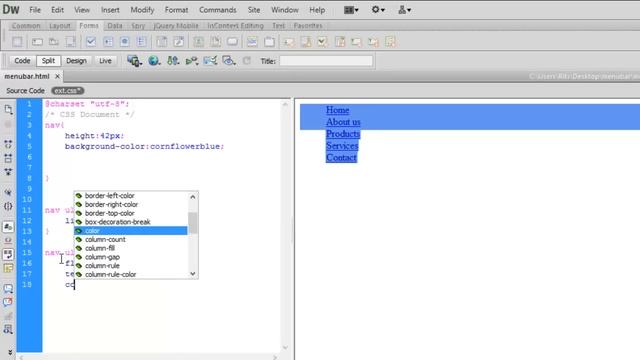Switch to Design view

76,61
